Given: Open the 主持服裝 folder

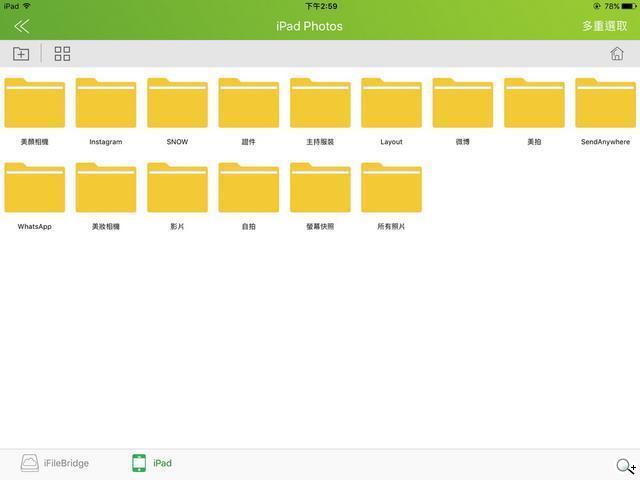Looking at the screenshot, I should 320,103.
